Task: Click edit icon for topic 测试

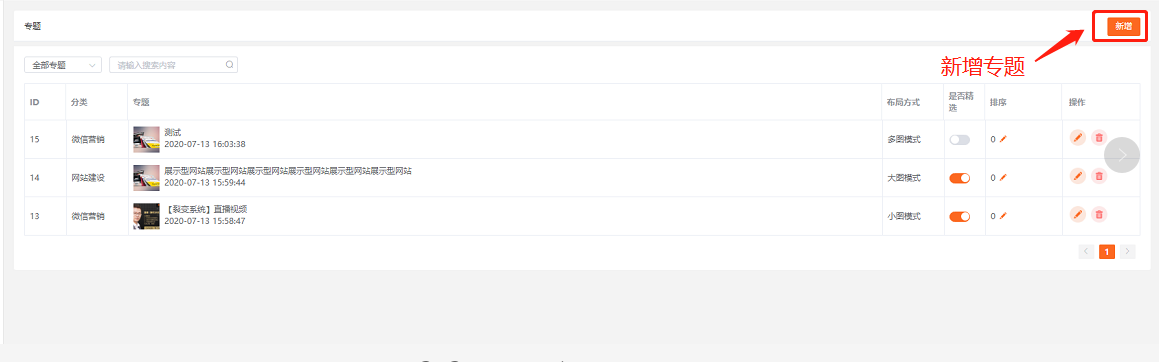Action: pos(1078,137)
